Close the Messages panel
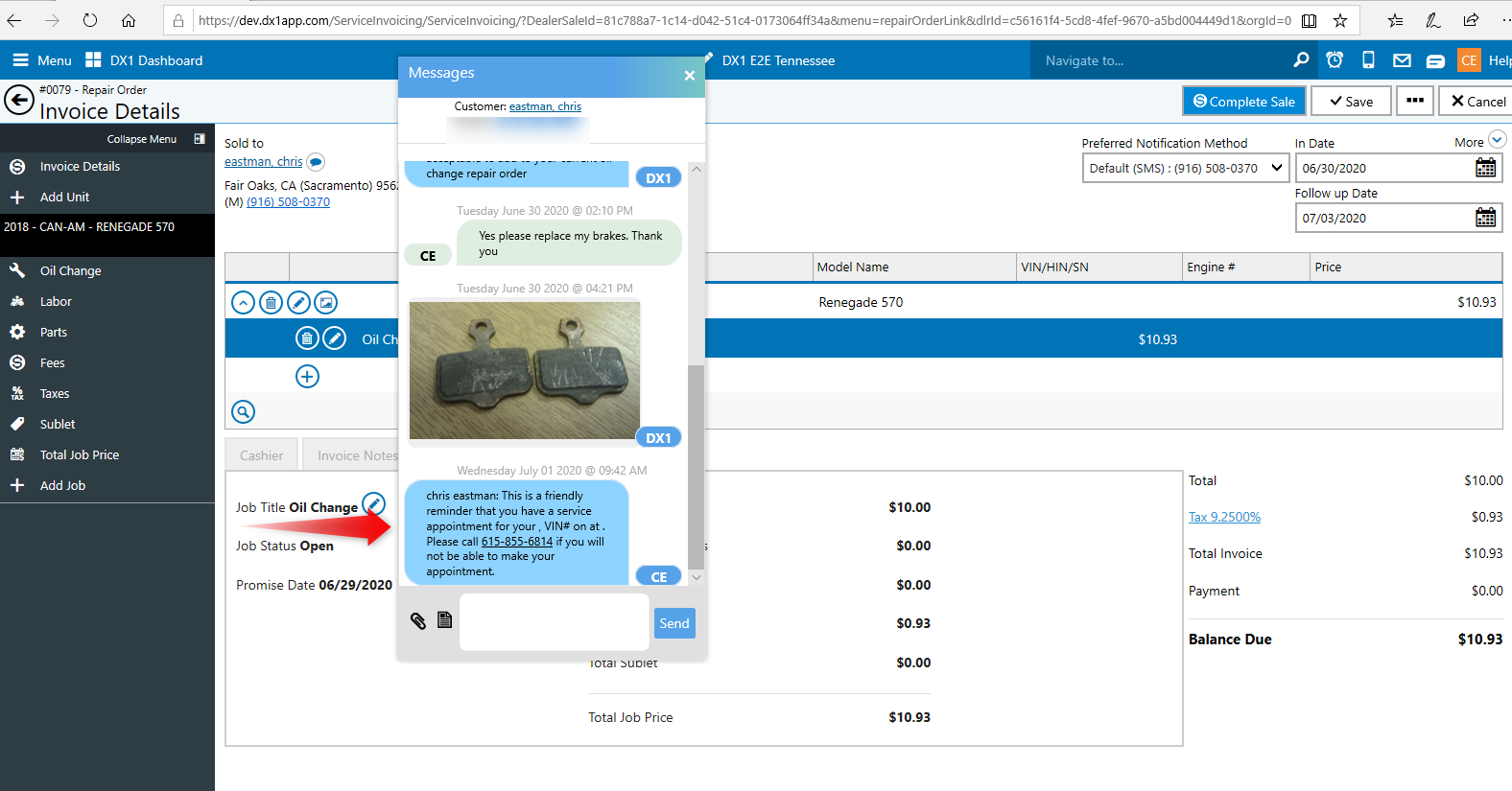This screenshot has width=1512, height=791. click(689, 76)
